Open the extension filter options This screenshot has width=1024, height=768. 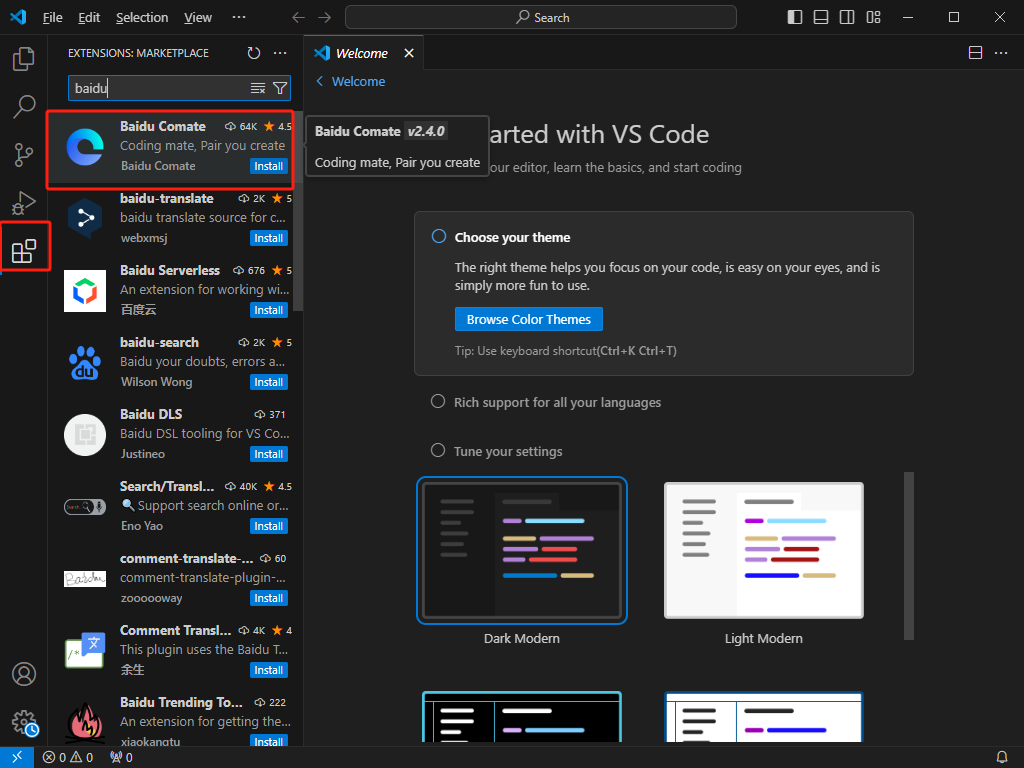coord(280,88)
